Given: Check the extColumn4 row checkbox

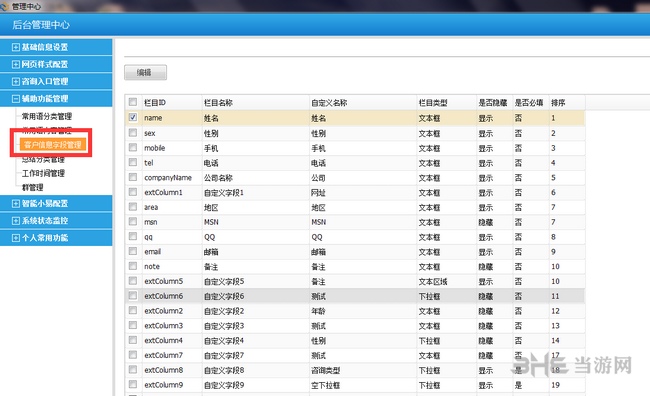Looking at the screenshot, I should [133, 340].
